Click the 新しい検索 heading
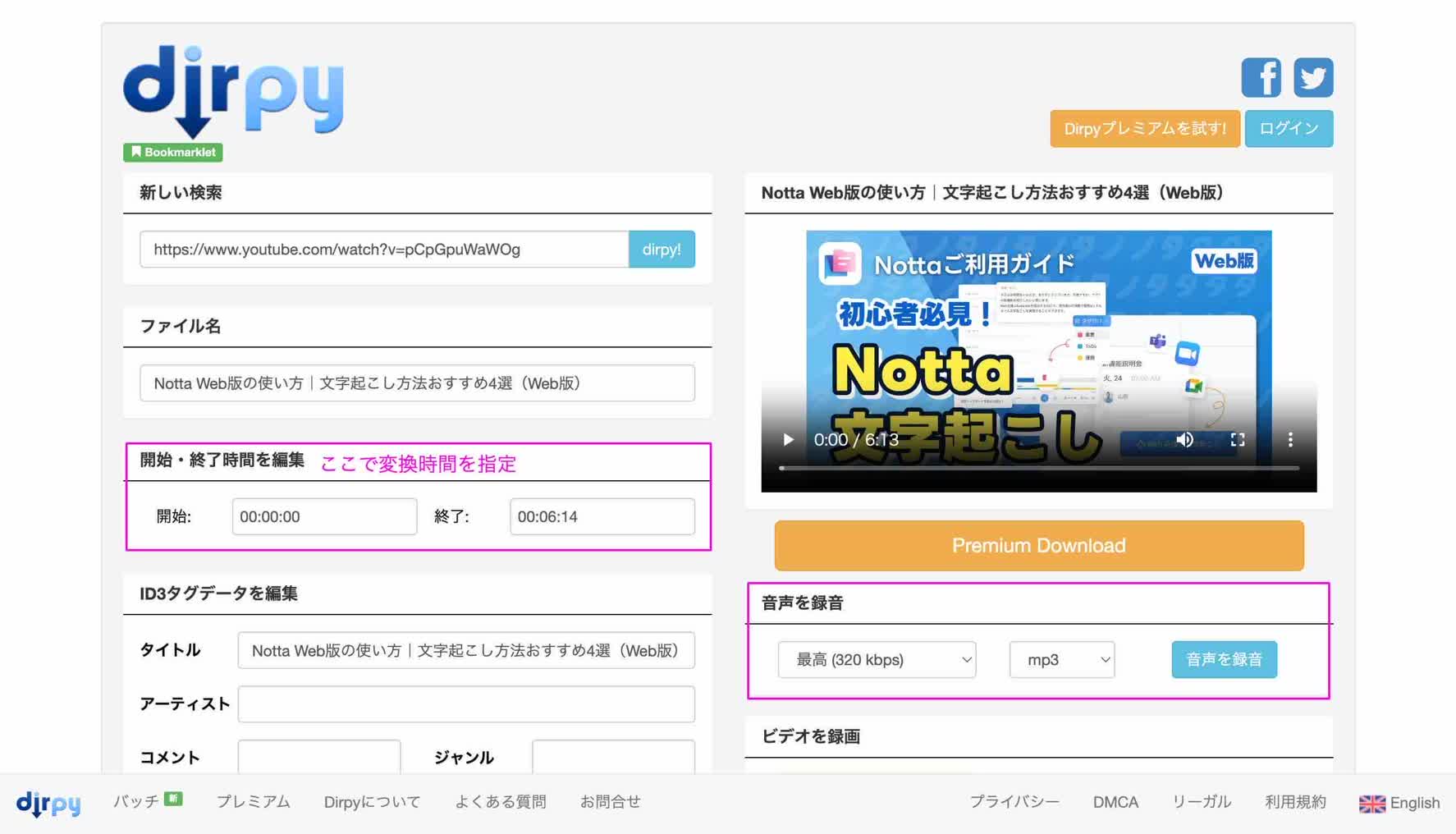The width and height of the screenshot is (1456, 834). pos(181,193)
